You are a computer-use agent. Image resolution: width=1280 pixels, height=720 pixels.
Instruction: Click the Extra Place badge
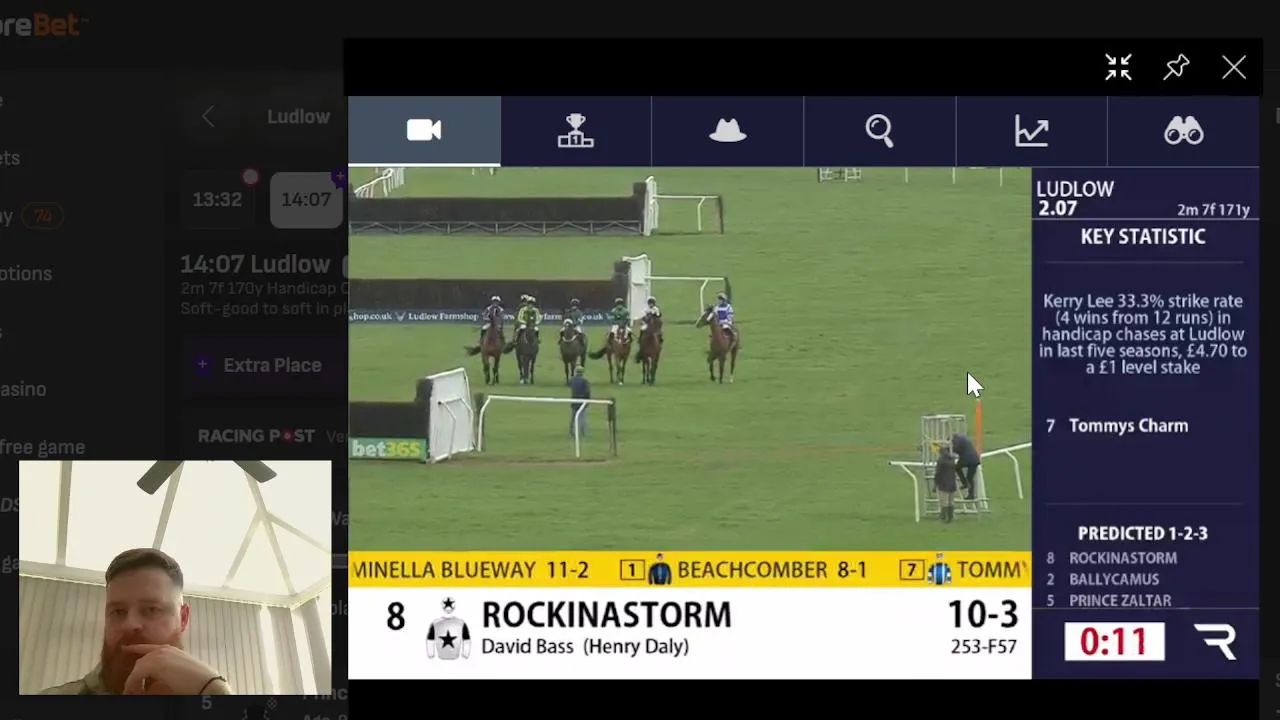click(x=262, y=365)
